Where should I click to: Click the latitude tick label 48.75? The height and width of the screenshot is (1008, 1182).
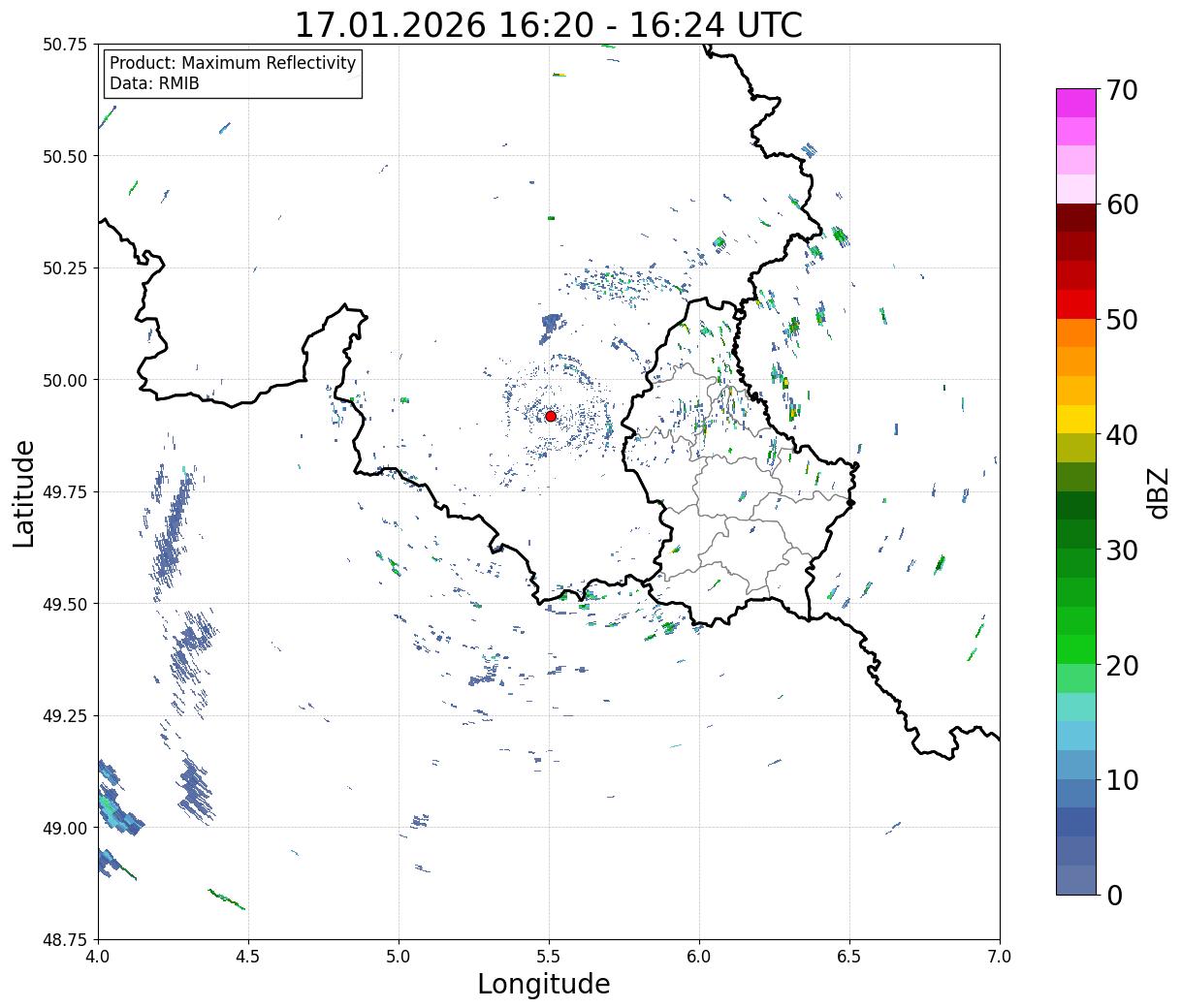pyautogui.click(x=64, y=940)
